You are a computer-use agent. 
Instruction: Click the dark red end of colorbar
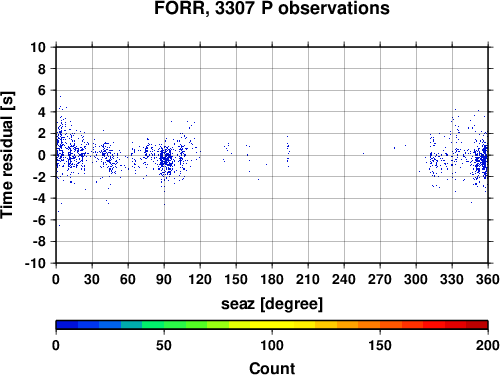coord(477,325)
